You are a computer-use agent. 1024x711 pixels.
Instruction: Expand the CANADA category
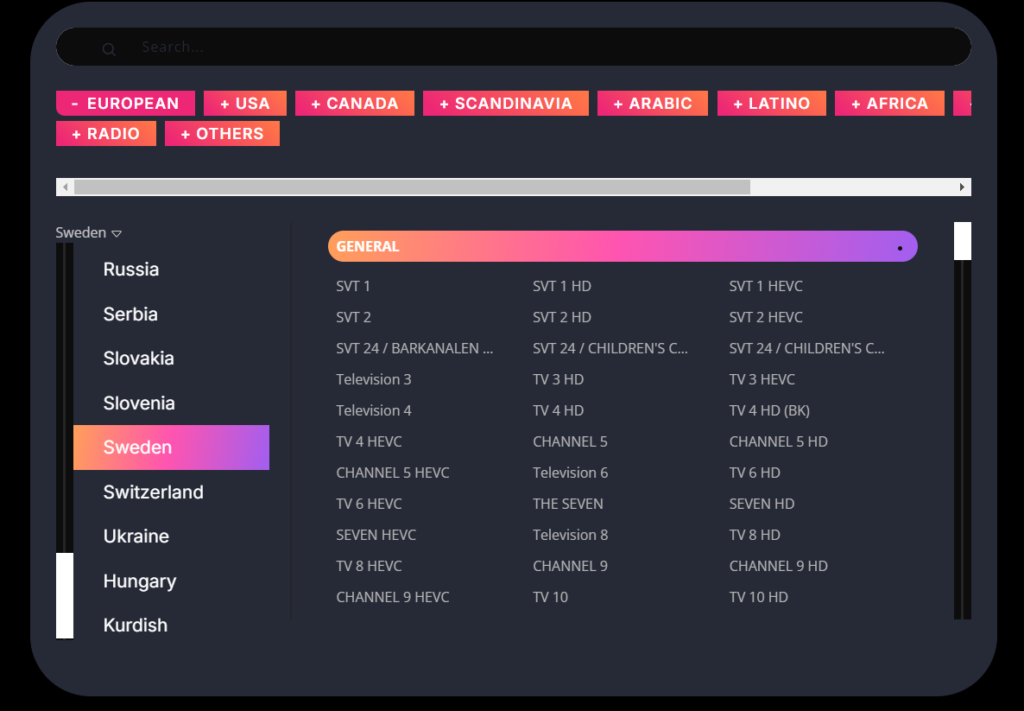pos(355,103)
